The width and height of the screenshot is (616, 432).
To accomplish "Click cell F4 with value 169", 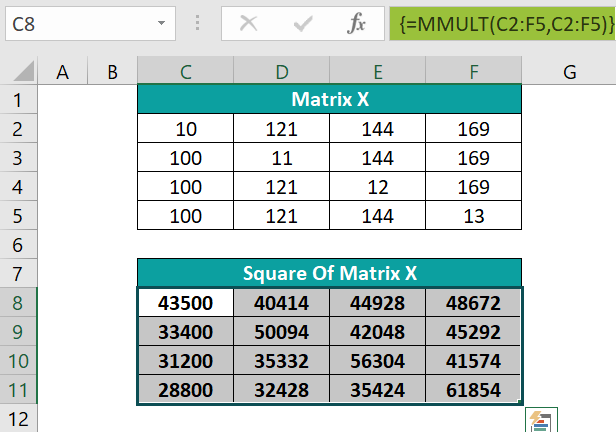I will 474,187.
